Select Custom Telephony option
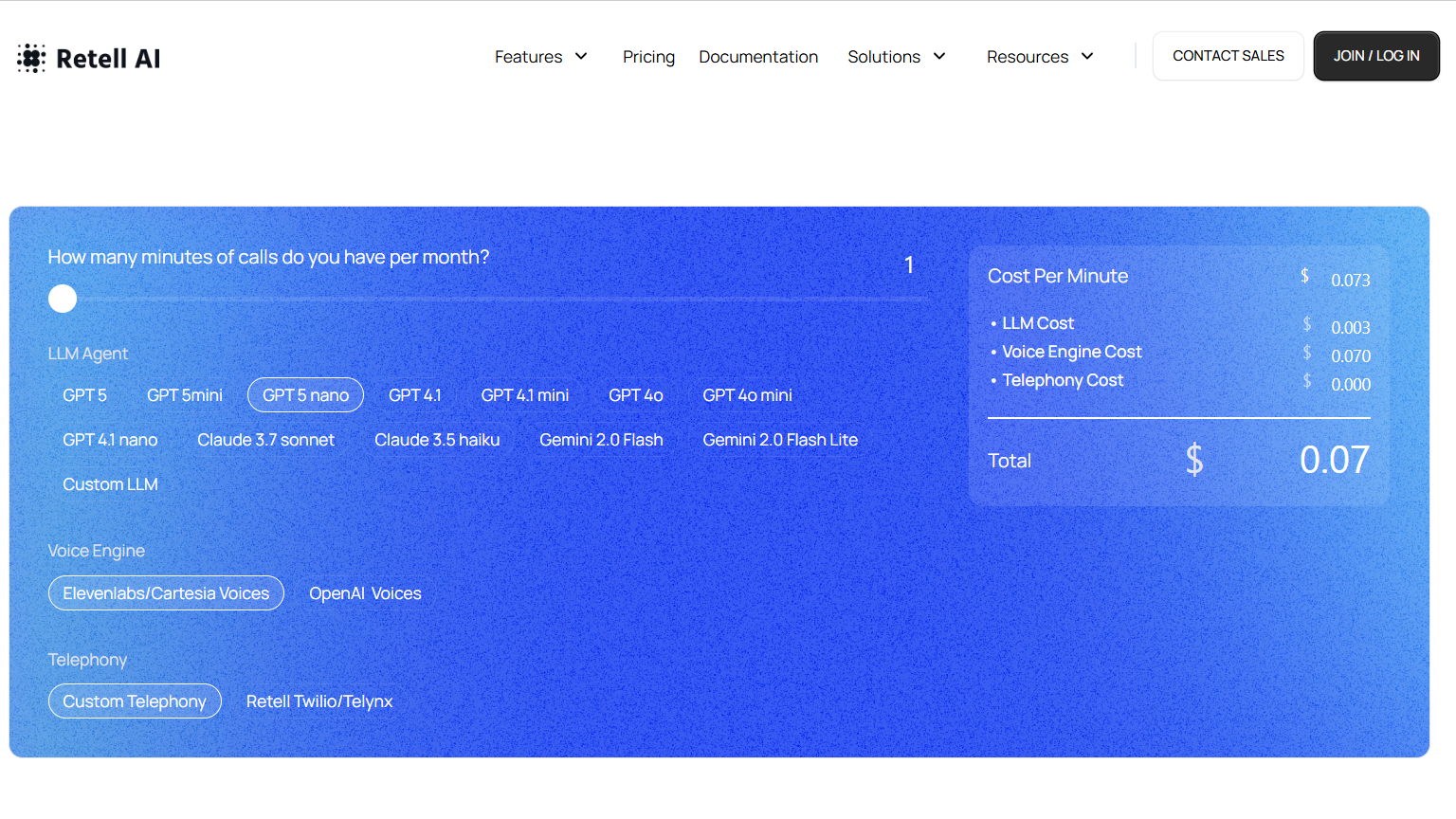 [x=135, y=701]
